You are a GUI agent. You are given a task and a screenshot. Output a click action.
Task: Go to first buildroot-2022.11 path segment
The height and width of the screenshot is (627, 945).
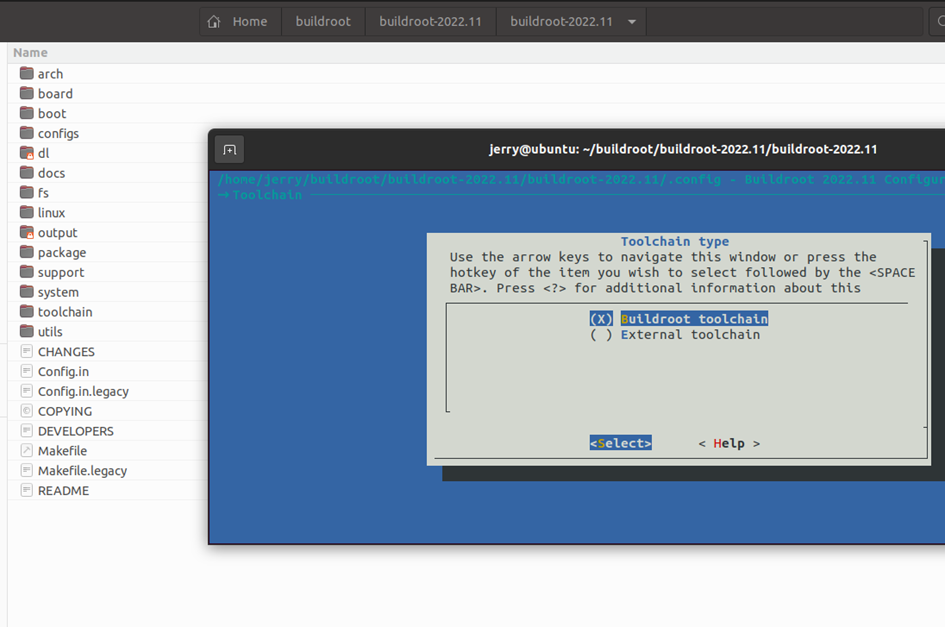pos(430,22)
